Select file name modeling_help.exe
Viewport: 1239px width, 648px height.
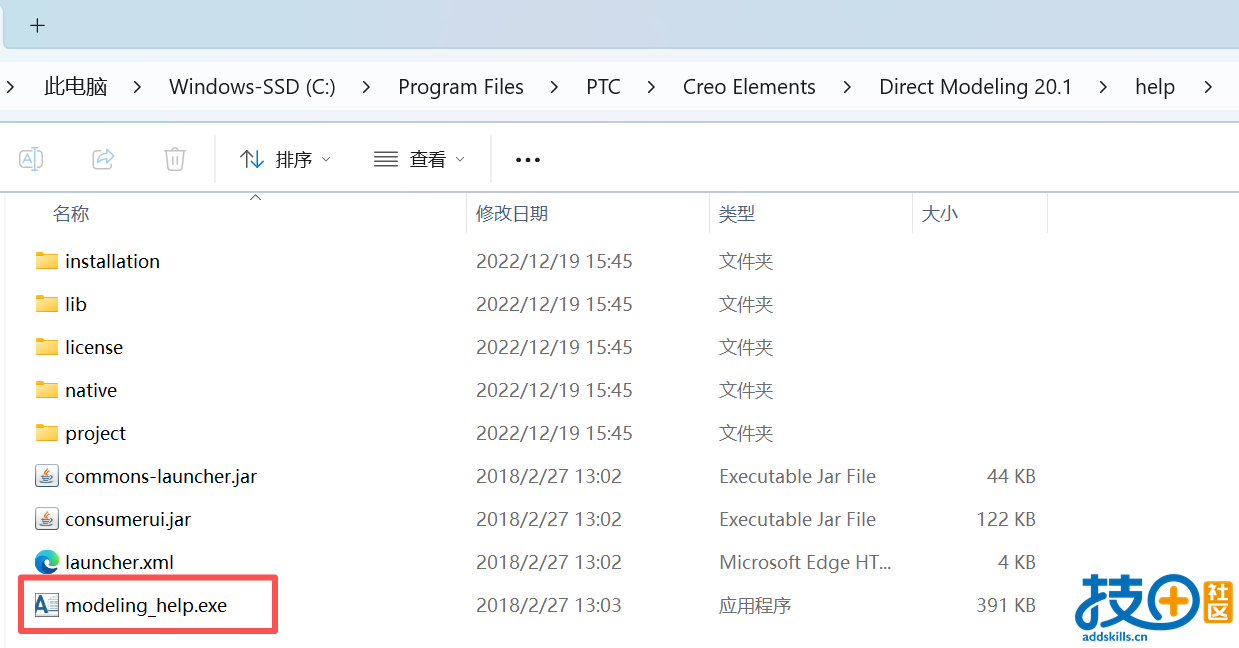coord(146,605)
